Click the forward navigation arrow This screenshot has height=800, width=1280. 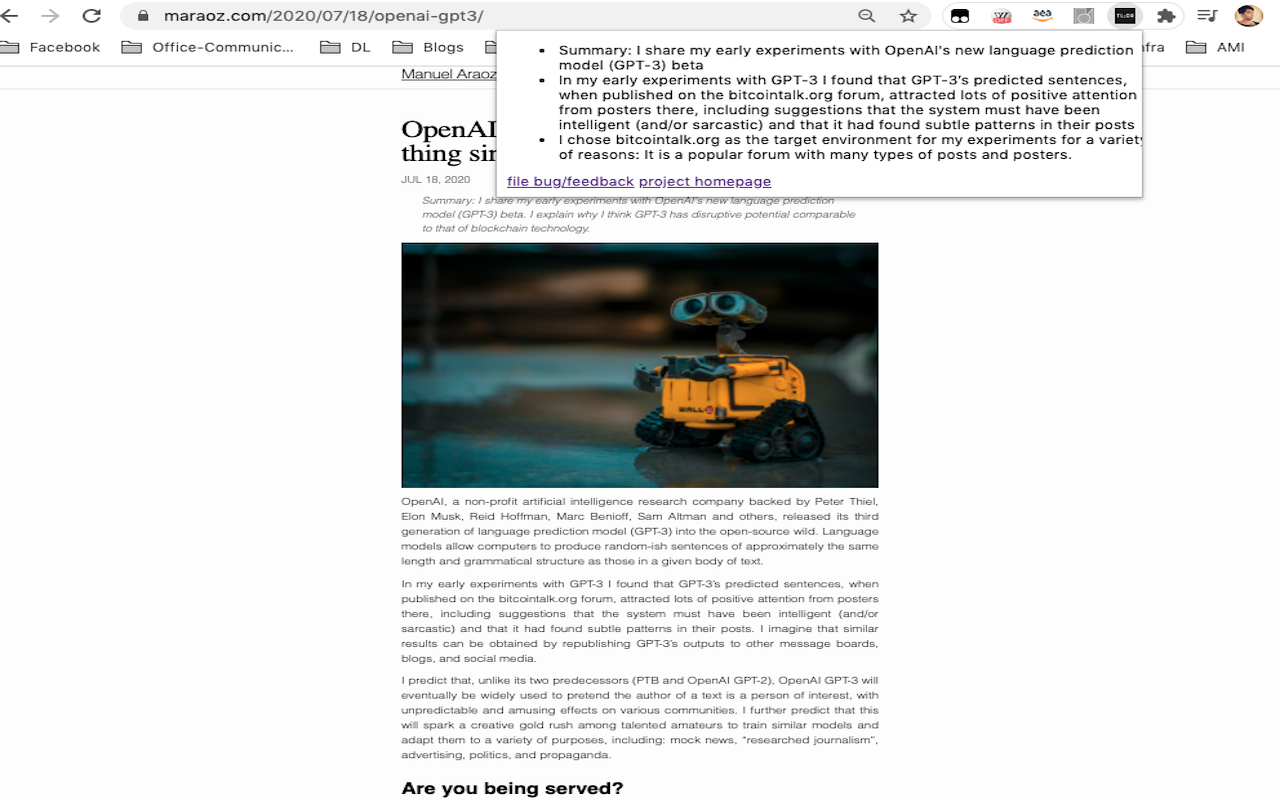click(x=50, y=16)
